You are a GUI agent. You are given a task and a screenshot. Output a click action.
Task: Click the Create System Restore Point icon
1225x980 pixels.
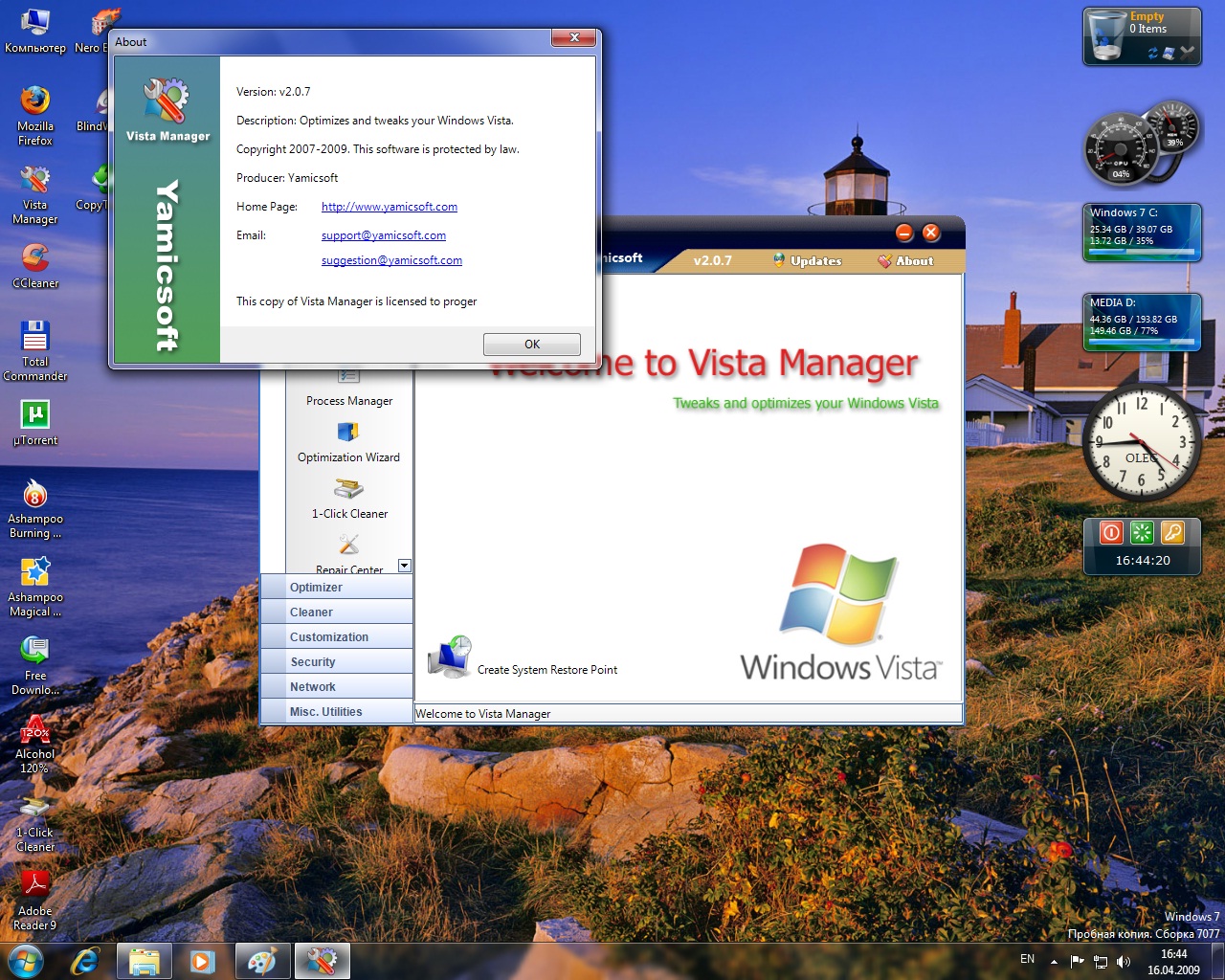[449, 657]
